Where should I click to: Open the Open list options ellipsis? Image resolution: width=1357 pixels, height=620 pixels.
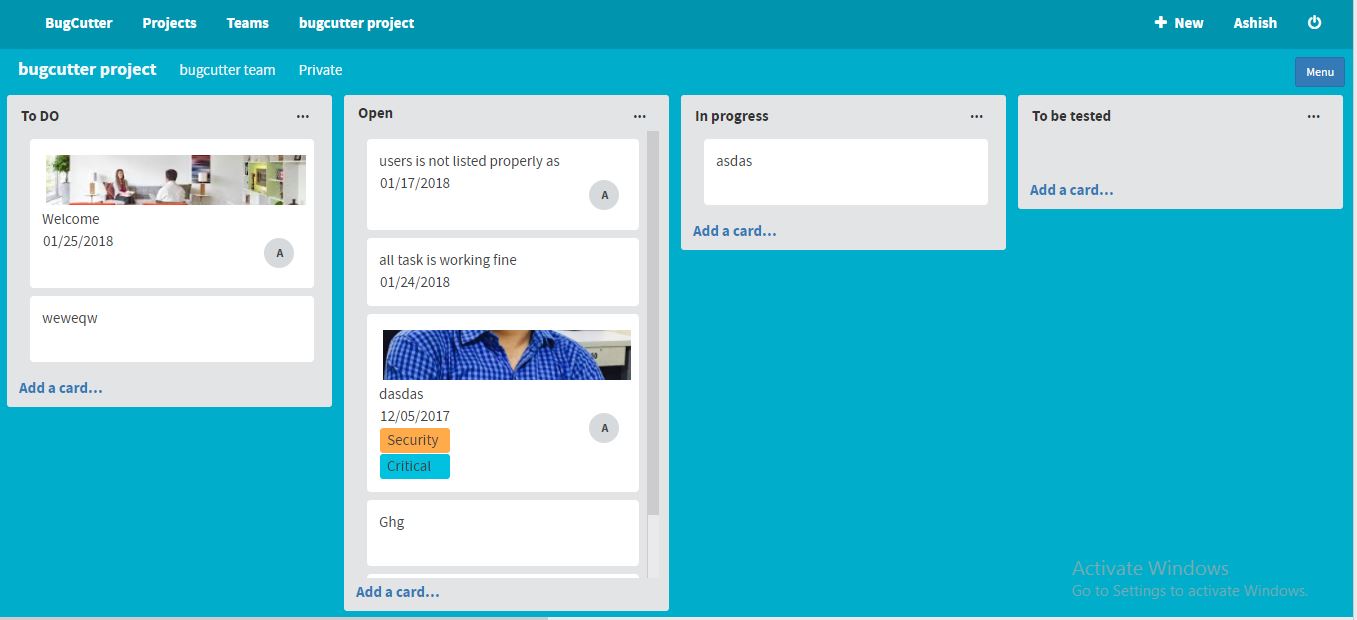(640, 116)
